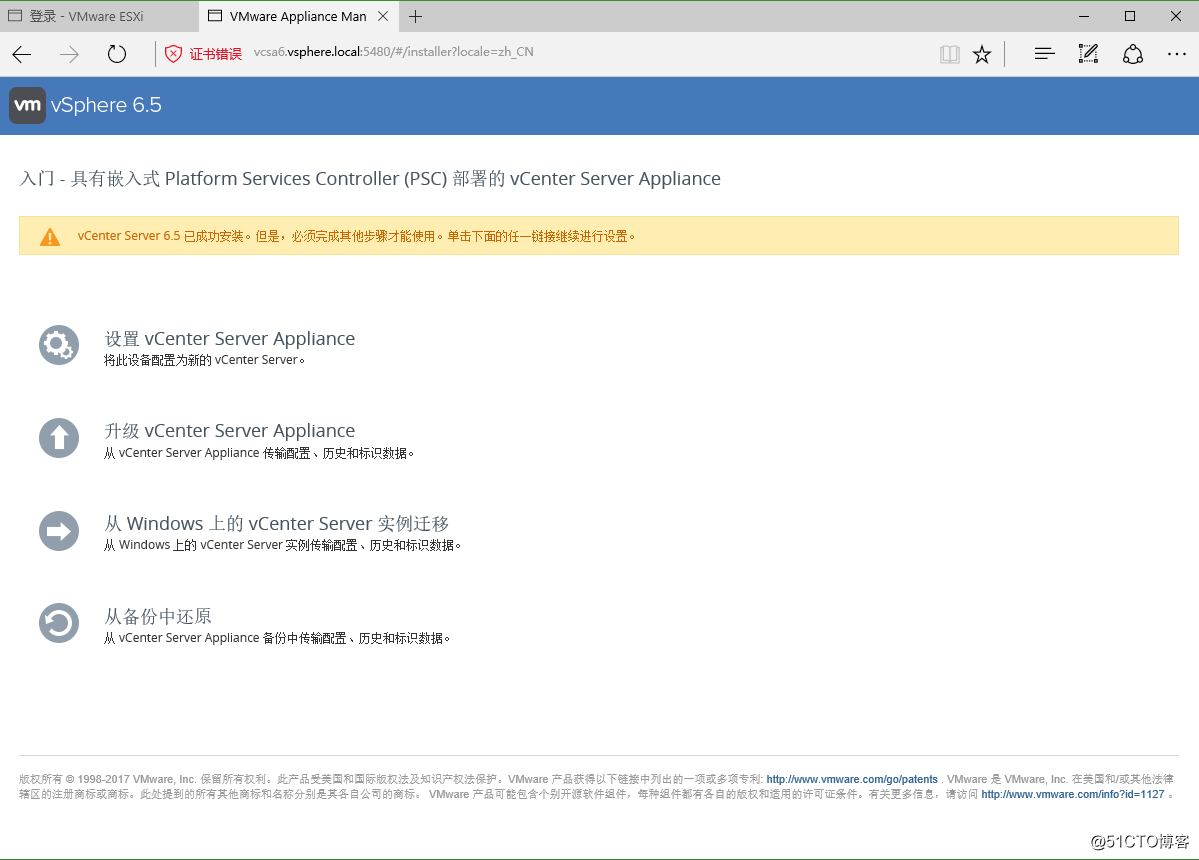The width and height of the screenshot is (1199, 860).
Task: Click the vSphere 6.5 header title
Action: 106,105
